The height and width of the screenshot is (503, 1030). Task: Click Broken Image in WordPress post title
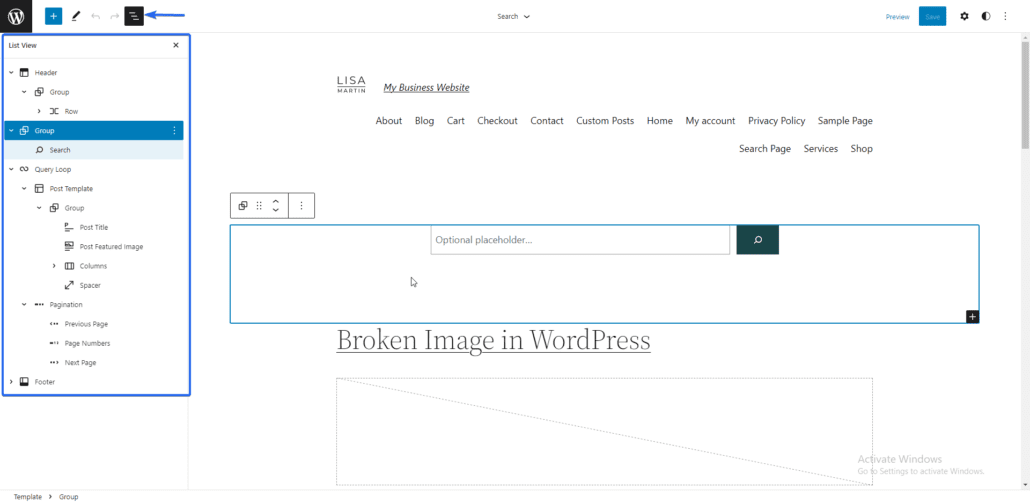pyautogui.click(x=493, y=340)
